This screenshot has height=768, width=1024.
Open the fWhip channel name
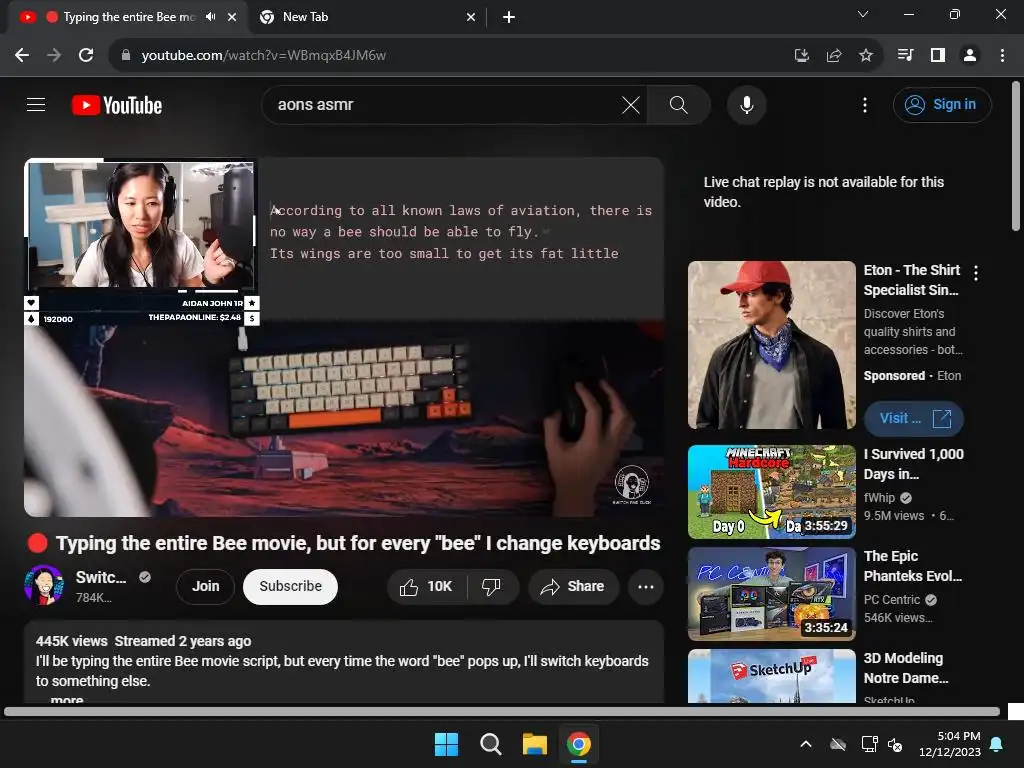880,498
